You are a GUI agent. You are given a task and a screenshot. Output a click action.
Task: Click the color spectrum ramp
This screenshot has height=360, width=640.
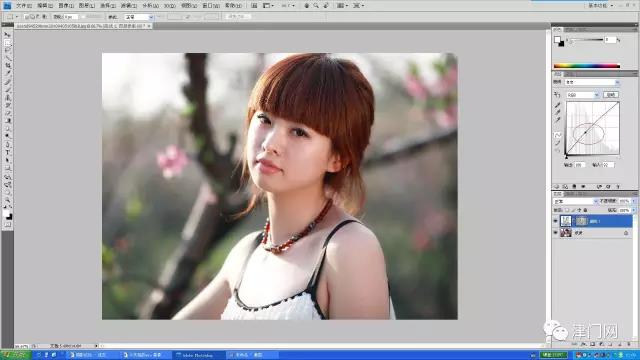click(x=587, y=66)
